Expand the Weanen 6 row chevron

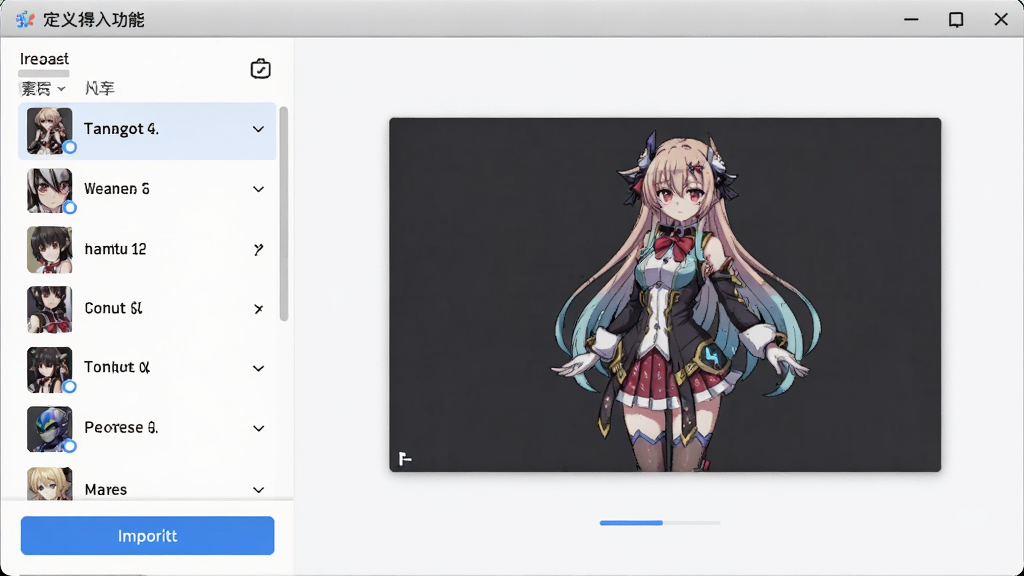[259, 189]
